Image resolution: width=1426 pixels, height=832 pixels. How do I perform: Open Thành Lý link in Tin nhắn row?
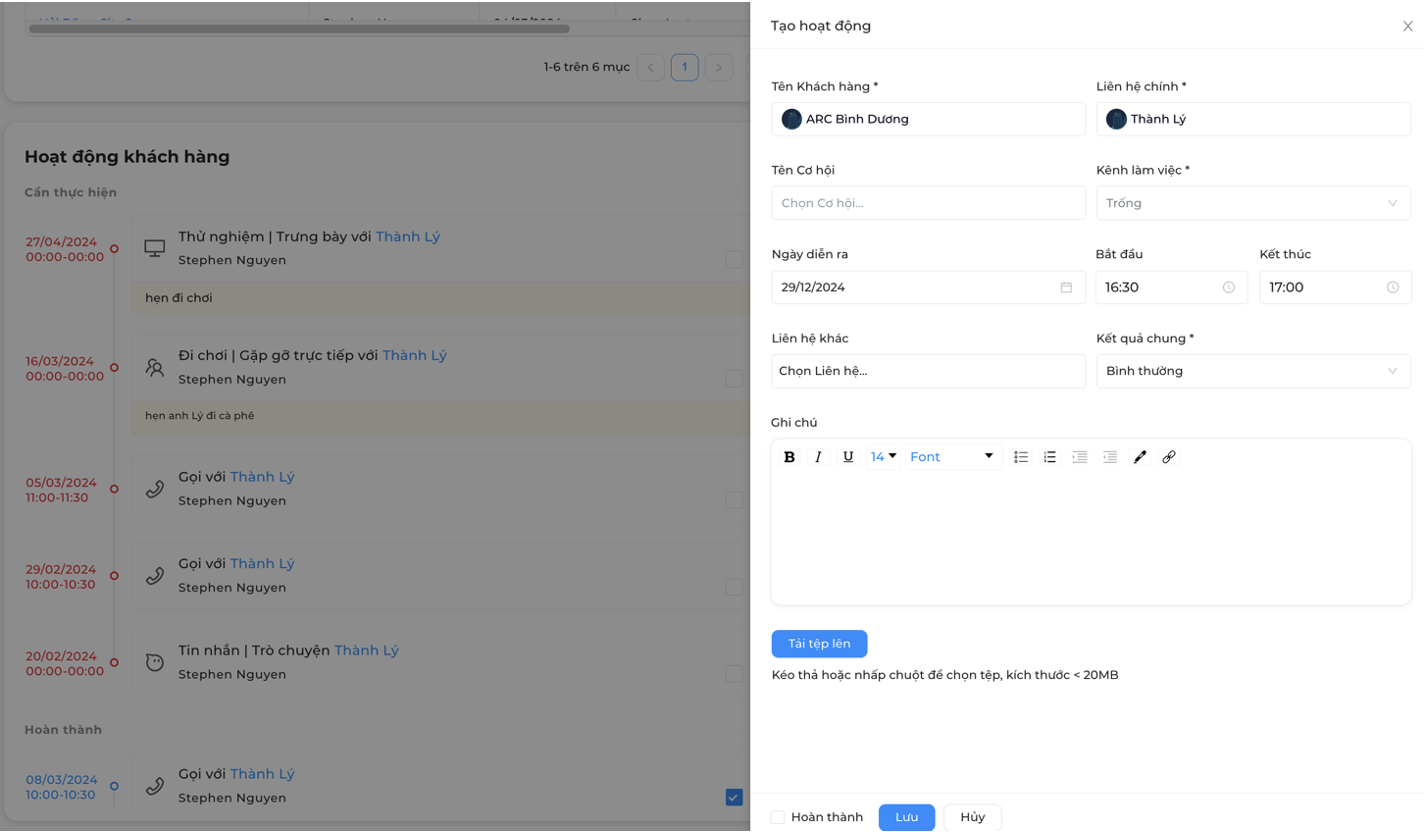367,650
